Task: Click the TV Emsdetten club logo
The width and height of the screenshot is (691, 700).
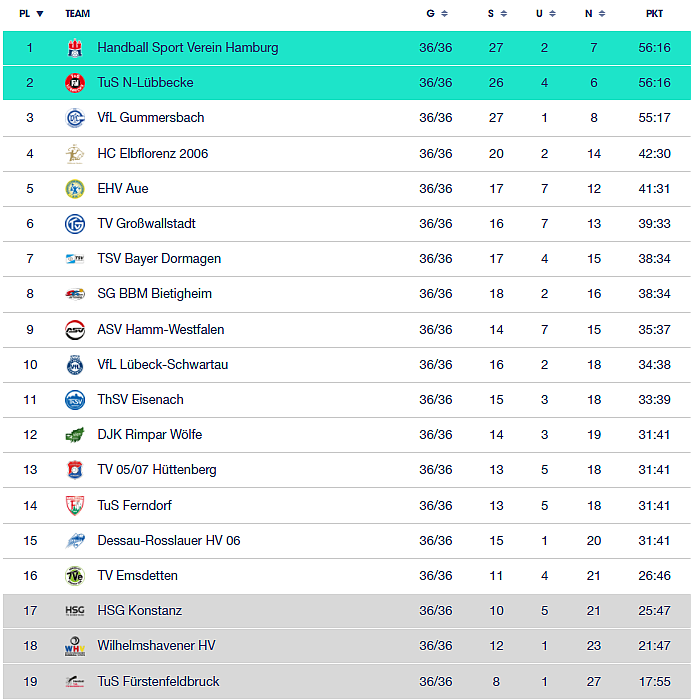Action: tap(75, 576)
